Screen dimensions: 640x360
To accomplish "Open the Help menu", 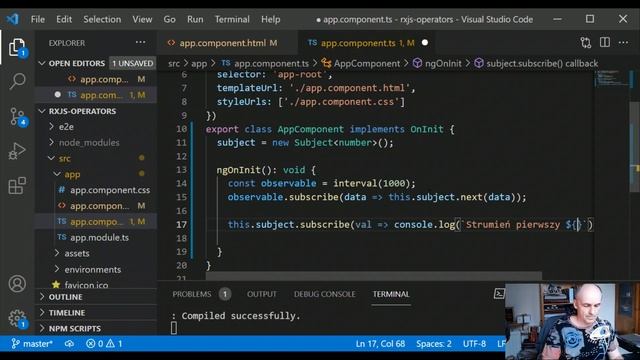I will click(271, 19).
